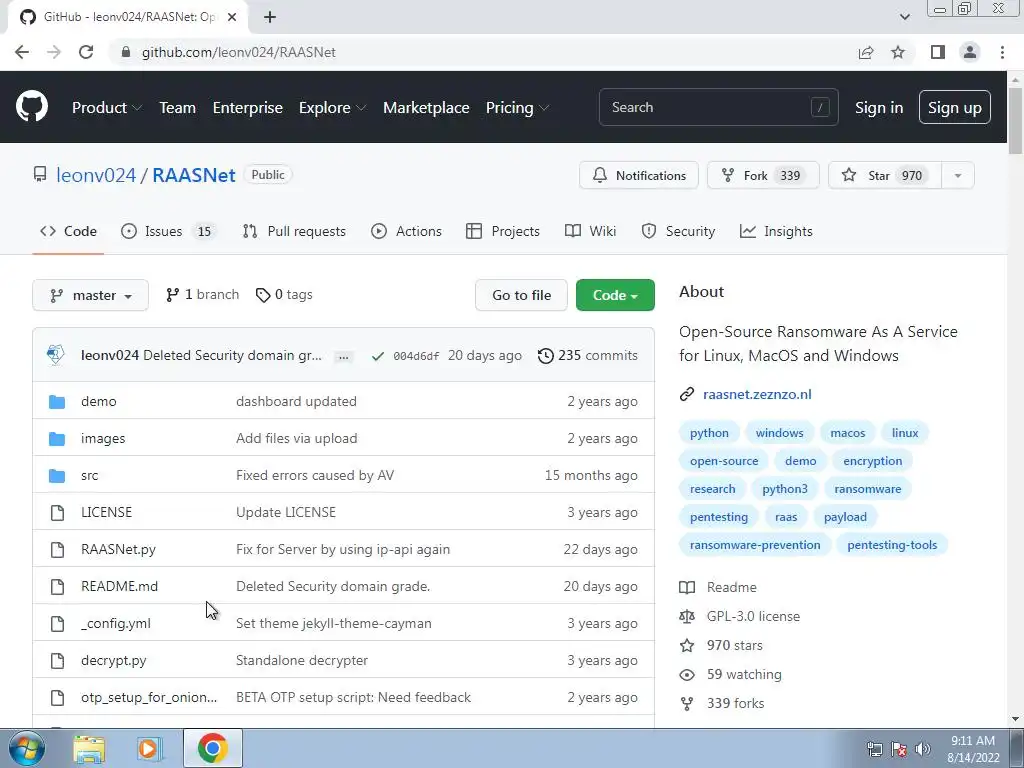1024x768 pixels.
Task: Open Chrome tab search chevron
Action: 904,17
